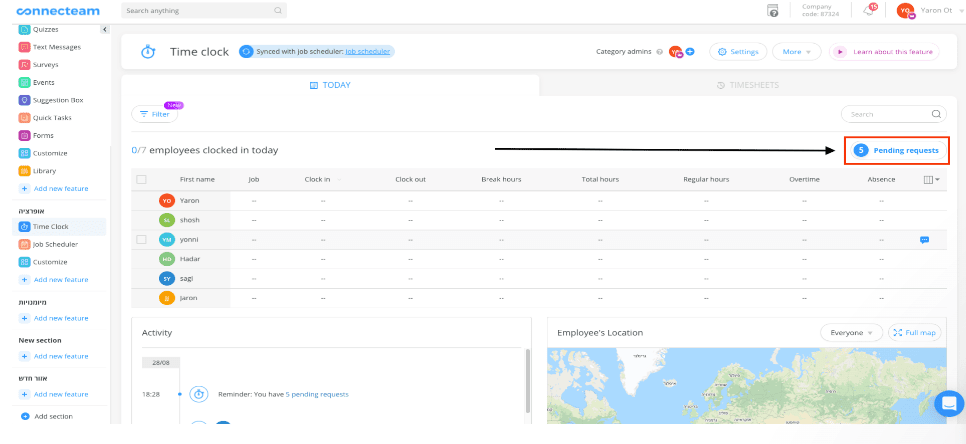Collapse the sidebar with the arrow
The image size is (966, 444).
(x=105, y=29)
